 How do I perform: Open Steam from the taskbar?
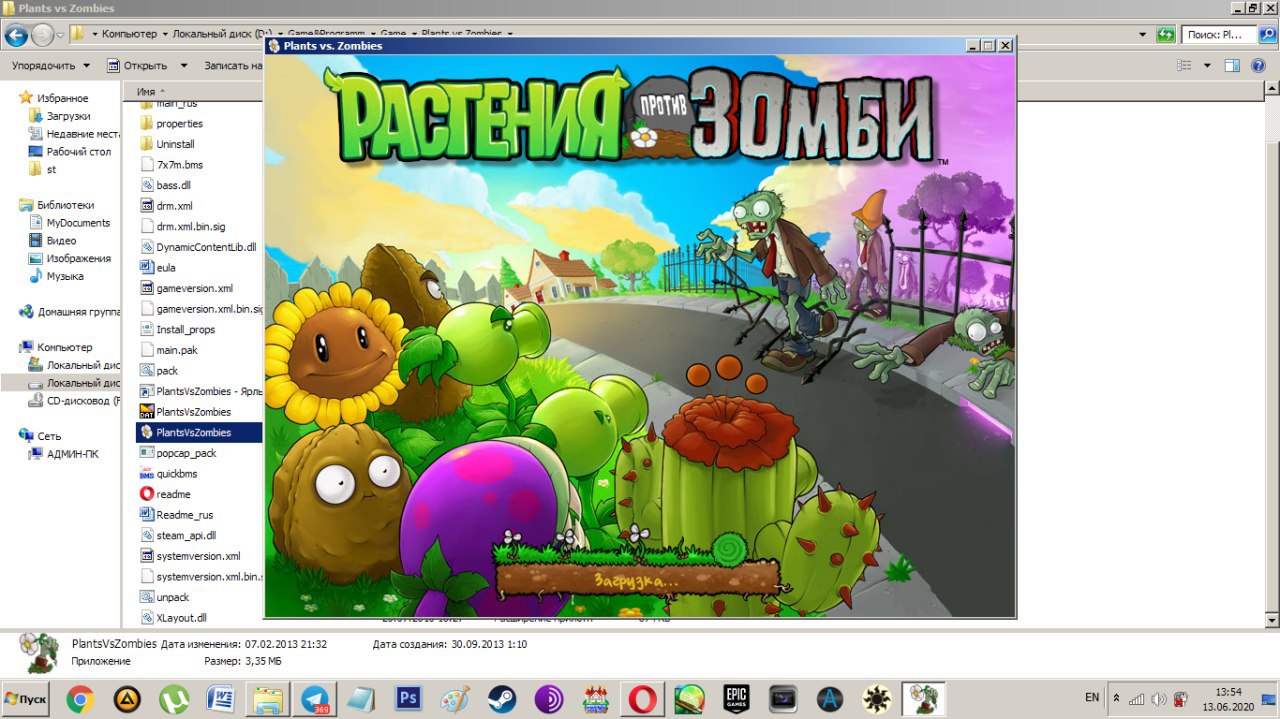coord(501,698)
